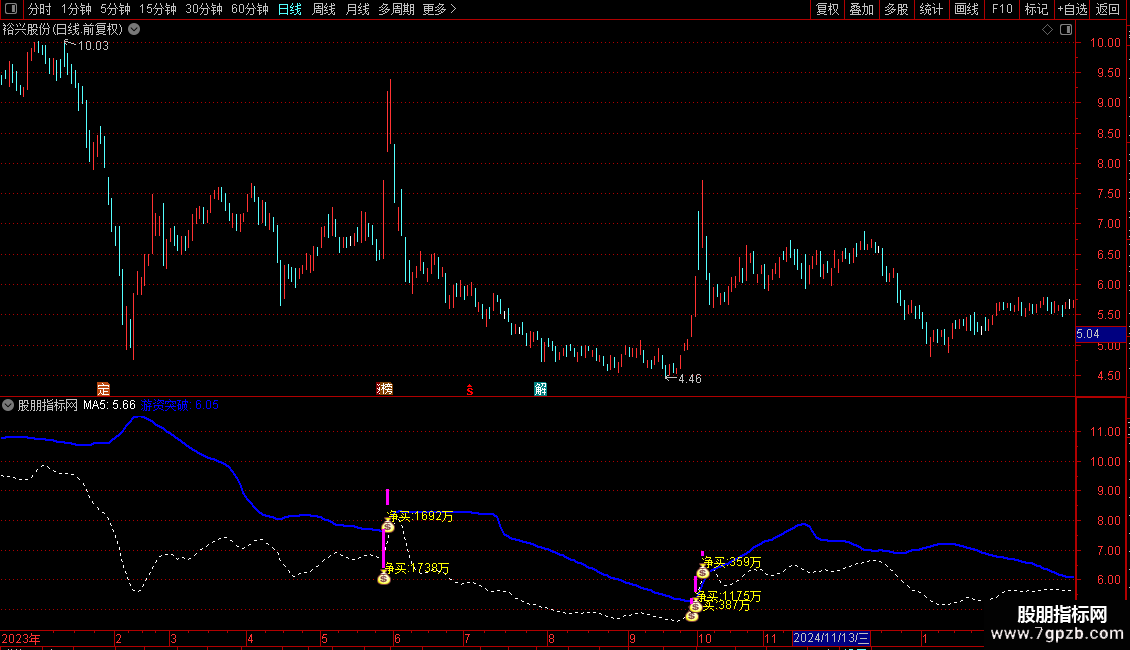Switch to the 1分钟 period
1130x650 pixels.
pos(76,9)
